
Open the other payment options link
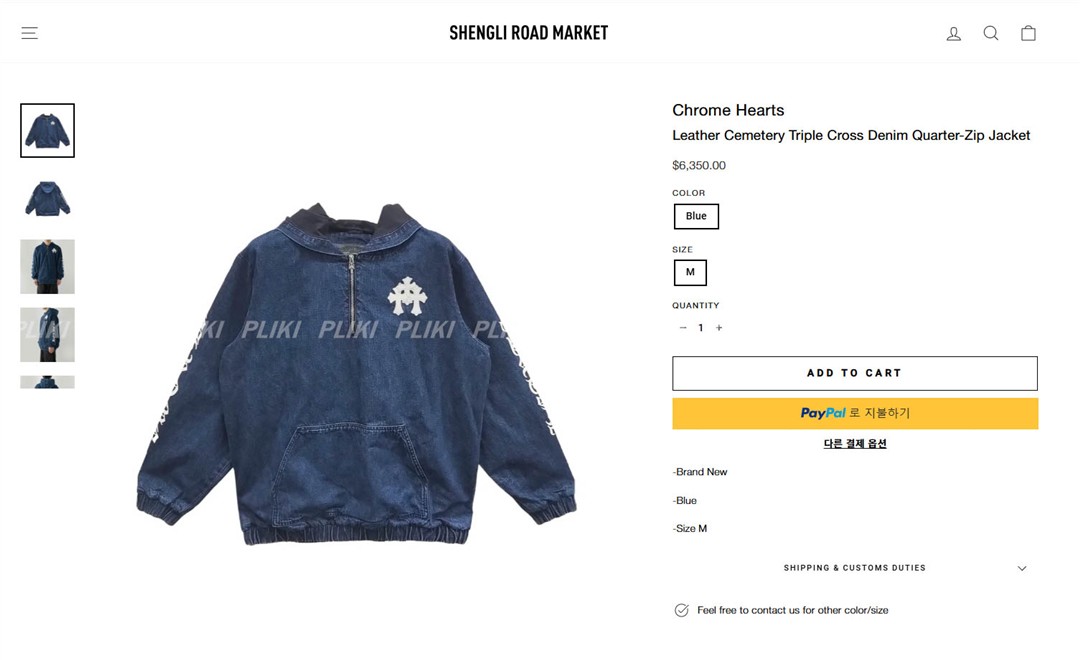pyautogui.click(x=855, y=444)
